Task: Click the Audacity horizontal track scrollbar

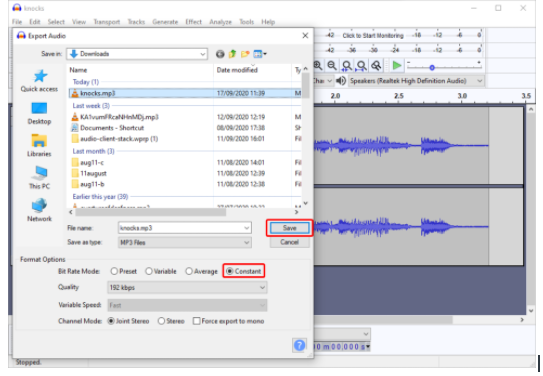Action: [383, 320]
